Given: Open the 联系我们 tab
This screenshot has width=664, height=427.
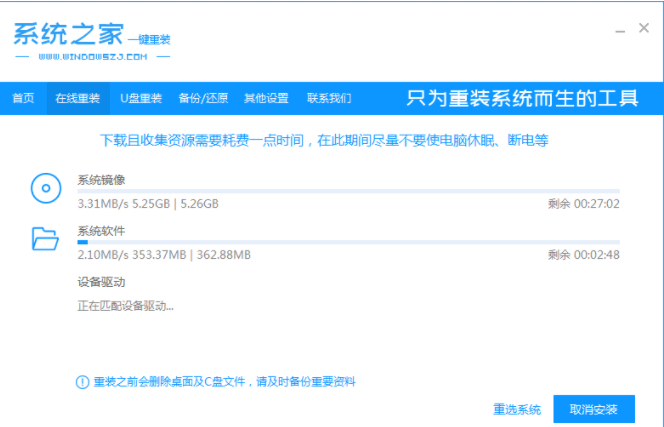Looking at the screenshot, I should tap(329, 98).
